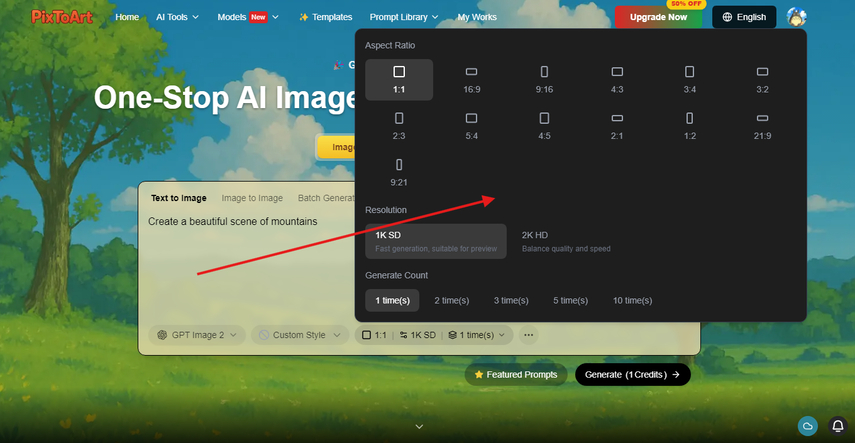The width and height of the screenshot is (855, 443).
Task: Expand the AI Tools menu
Action: (x=177, y=17)
